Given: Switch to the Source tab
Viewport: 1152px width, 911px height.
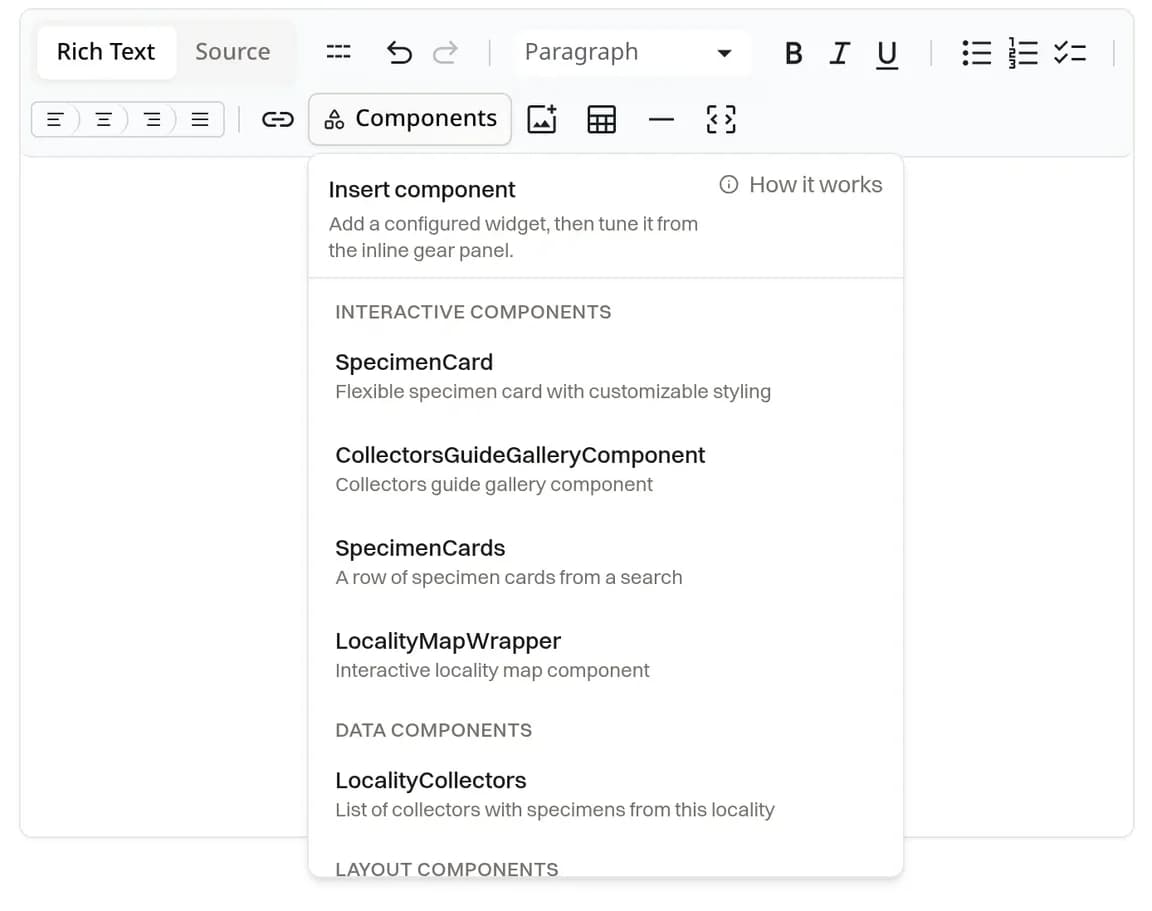Looking at the screenshot, I should [232, 52].
